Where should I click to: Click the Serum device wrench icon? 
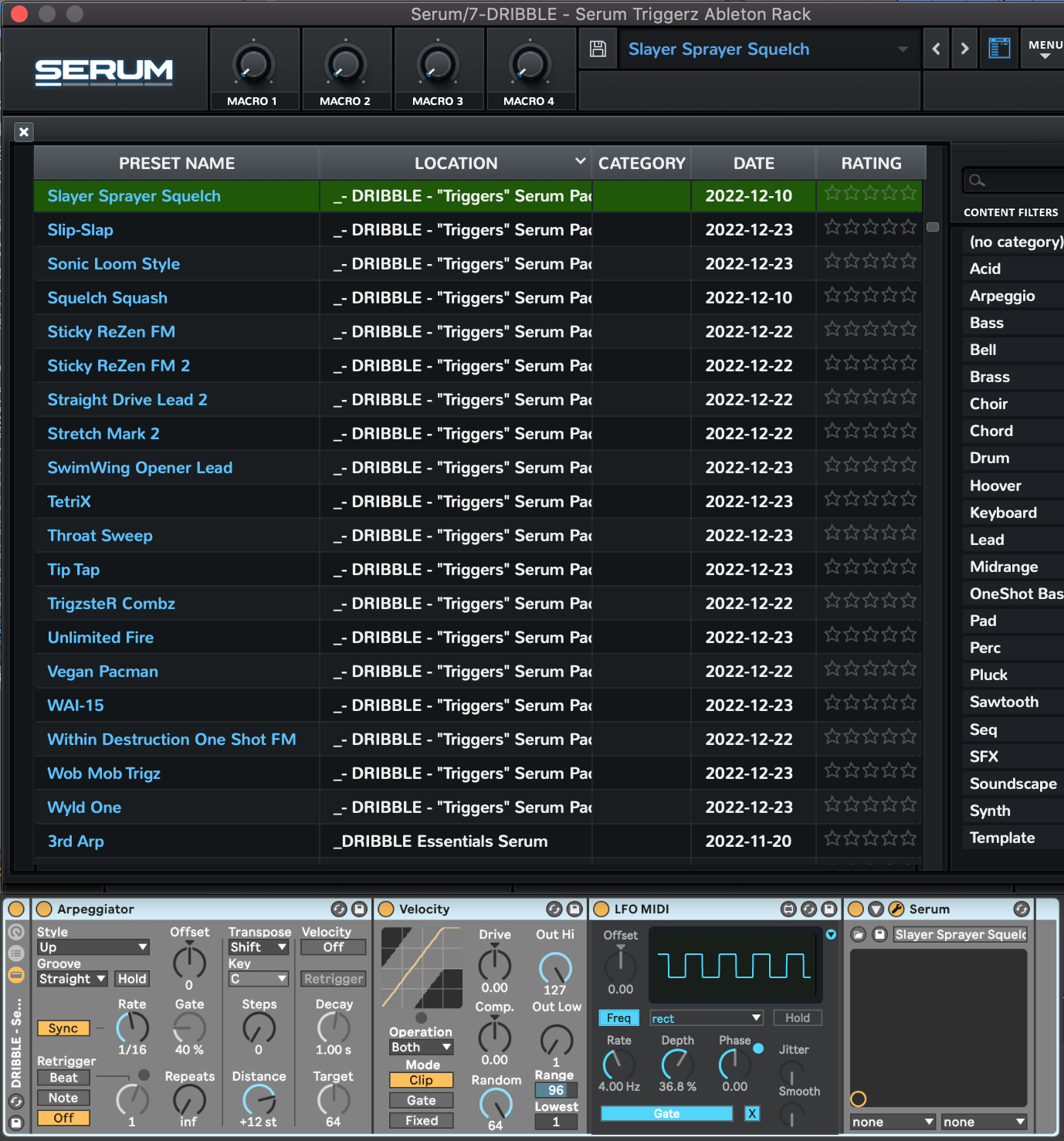coord(896,909)
